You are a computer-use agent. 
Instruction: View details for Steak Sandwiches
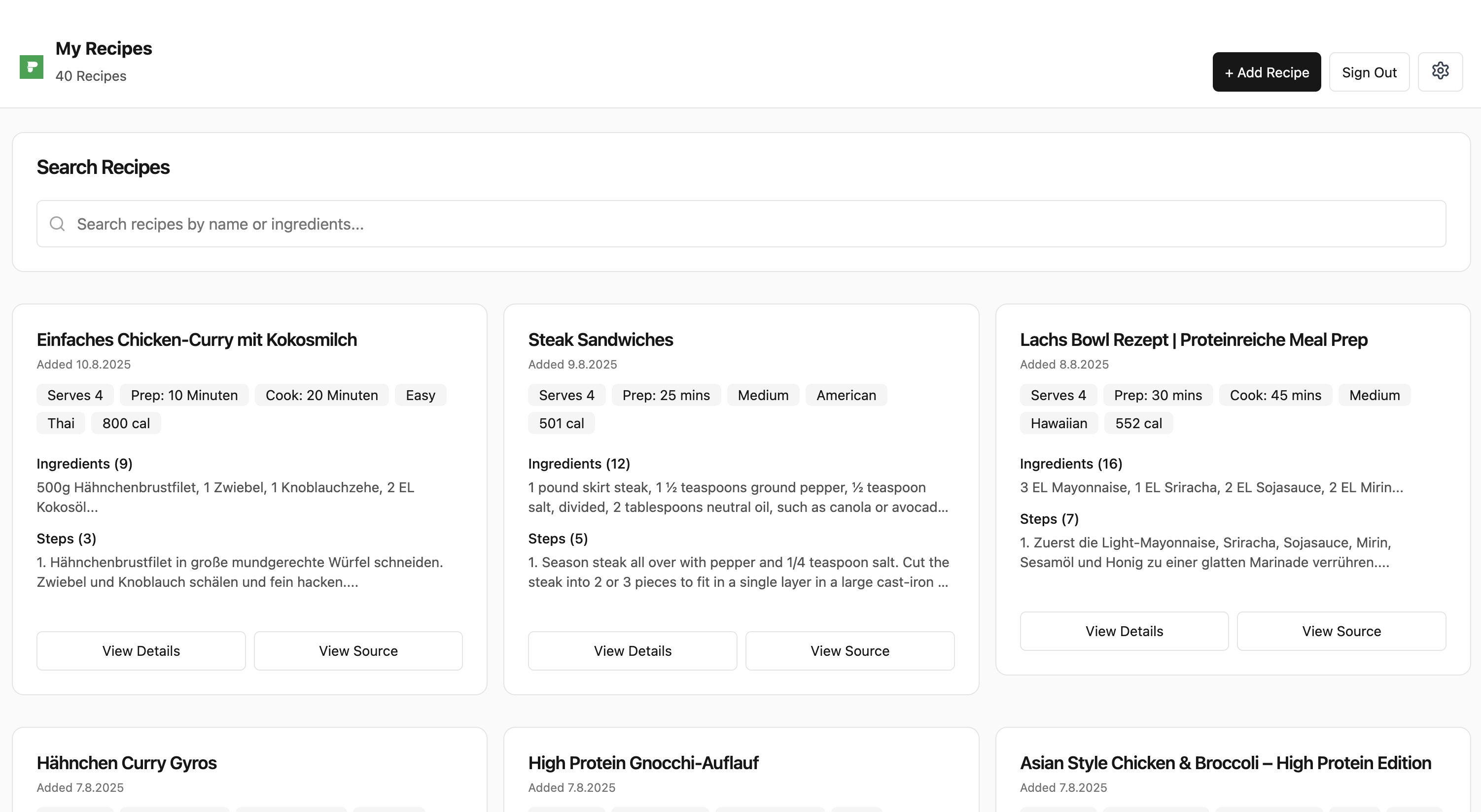(632, 650)
